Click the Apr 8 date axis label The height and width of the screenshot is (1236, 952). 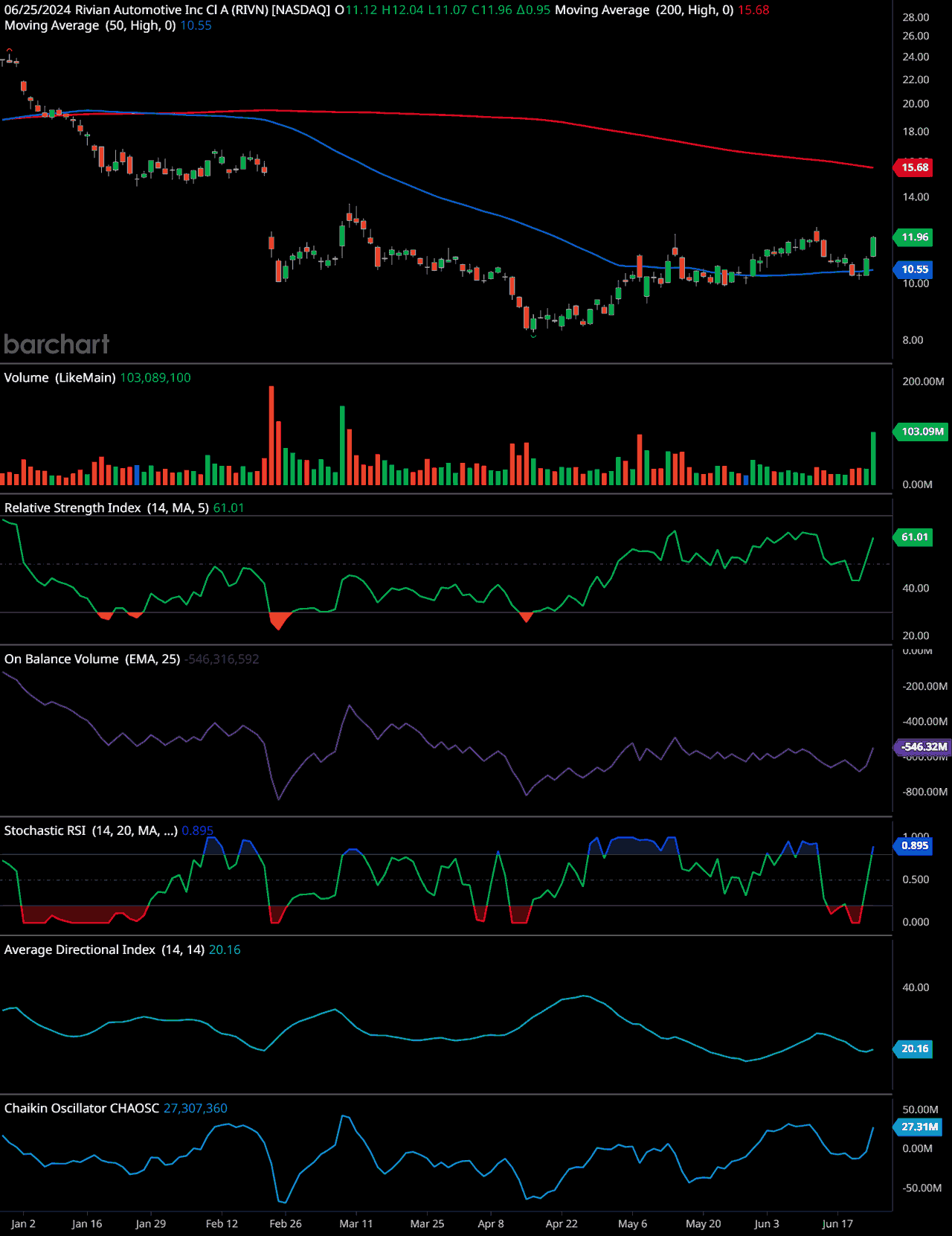[491, 1224]
